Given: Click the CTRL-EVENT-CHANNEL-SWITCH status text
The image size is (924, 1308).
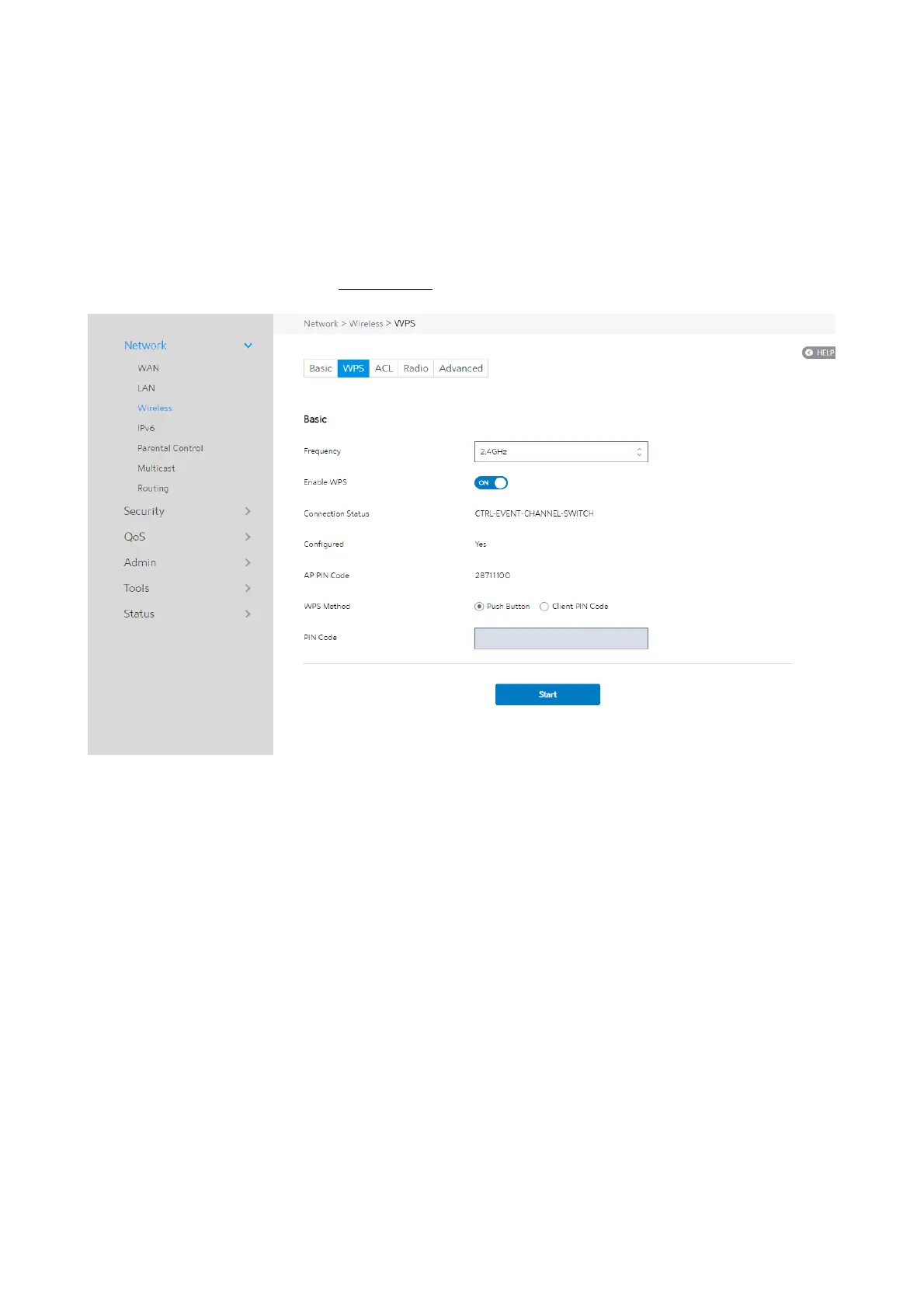Looking at the screenshot, I should pos(534,513).
